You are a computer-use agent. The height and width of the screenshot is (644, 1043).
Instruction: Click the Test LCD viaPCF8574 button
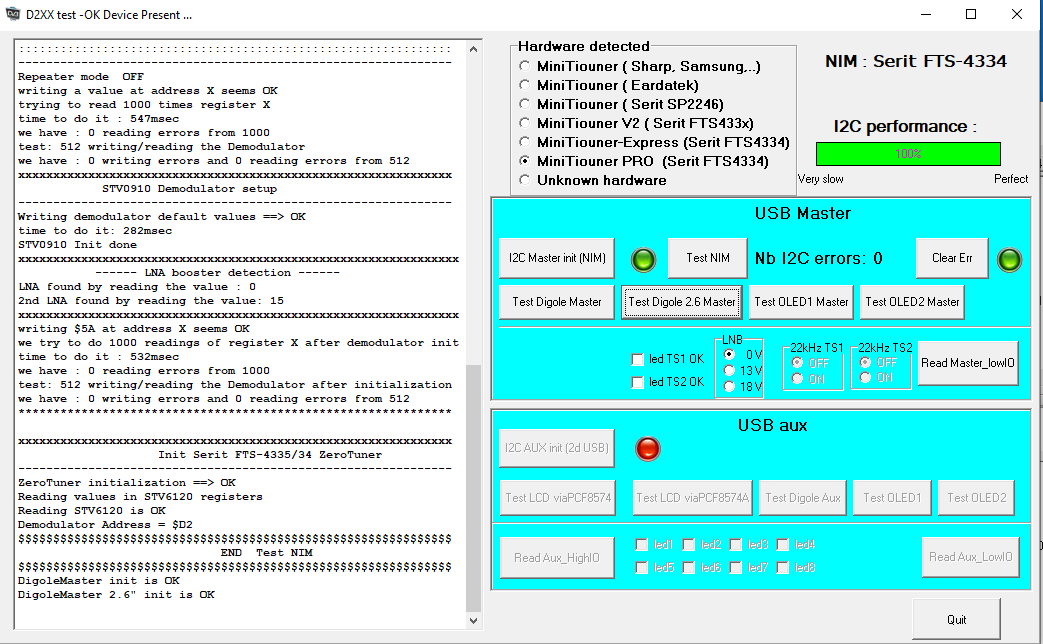pos(557,498)
